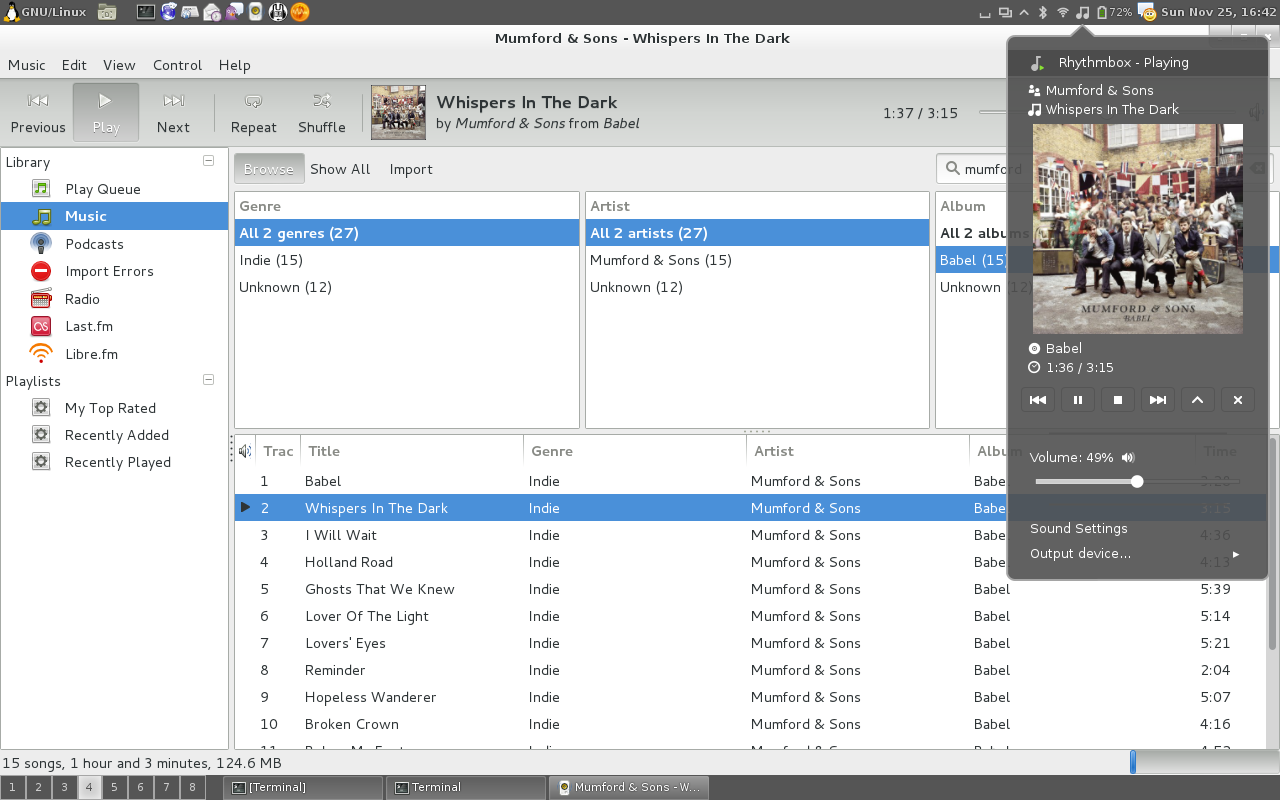The height and width of the screenshot is (800, 1280).
Task: Adjust the volume slider in sound popup
Action: [1137, 481]
